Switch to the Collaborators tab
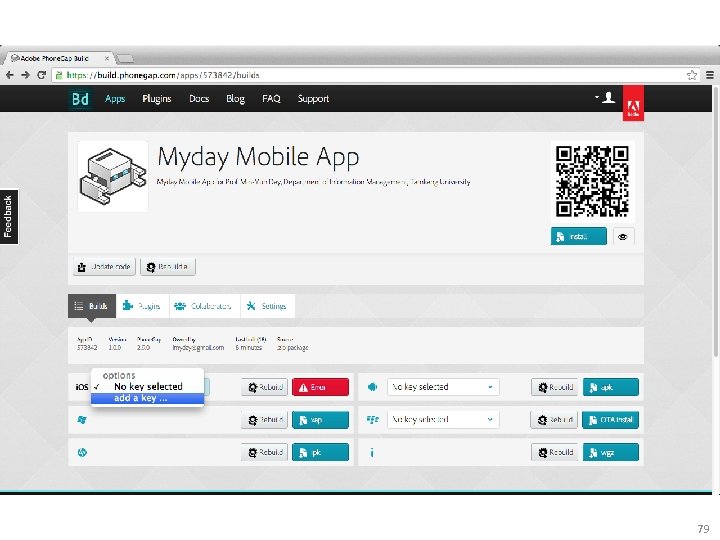The image size is (720, 540). pyautogui.click(x=205, y=306)
